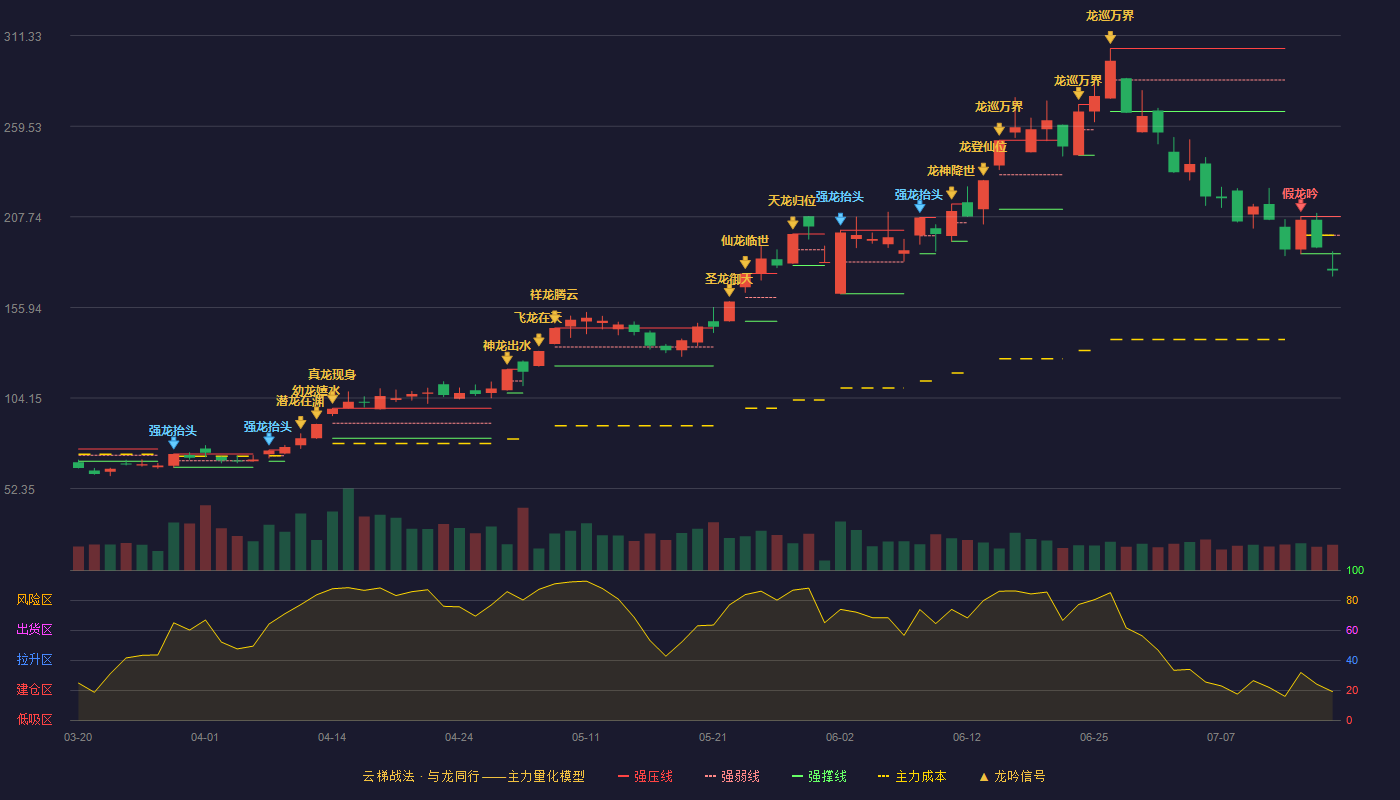This screenshot has width=1400, height=800.
Task: Select the highest 龙巡万界 arrow at chart peak
Action: (x=1110, y=37)
